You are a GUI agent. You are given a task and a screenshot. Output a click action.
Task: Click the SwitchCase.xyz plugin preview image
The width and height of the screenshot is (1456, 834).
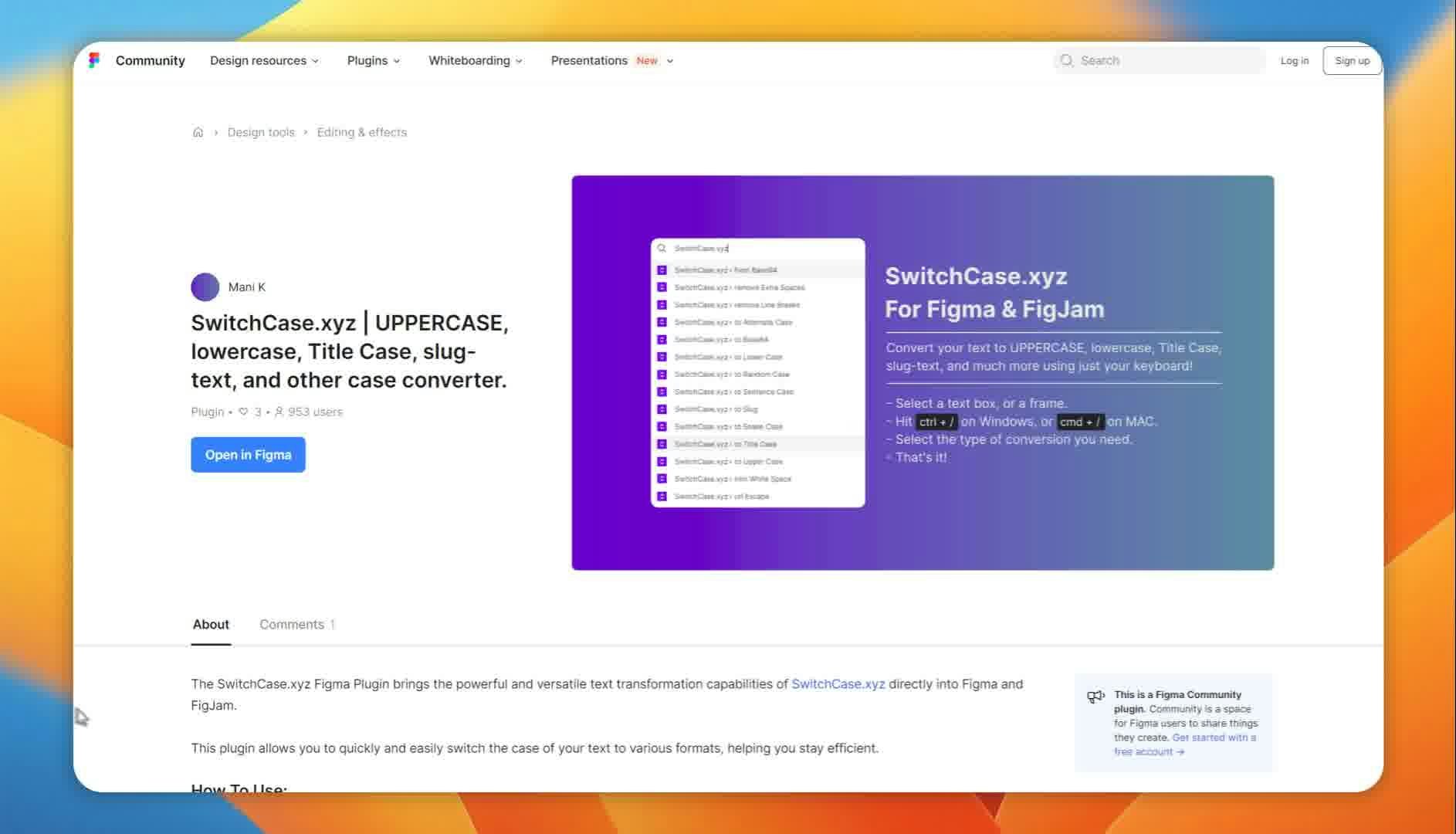(923, 373)
